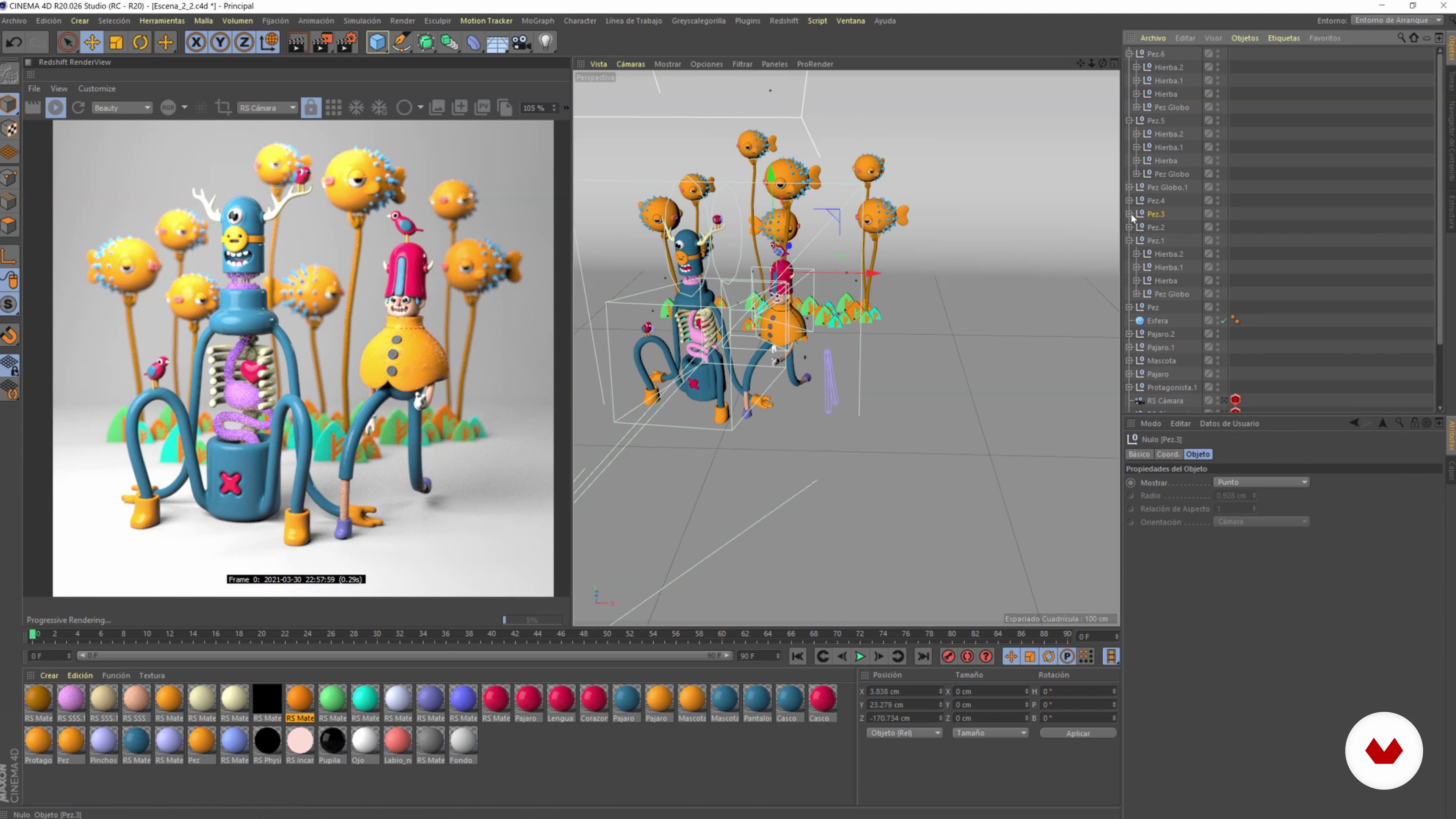This screenshot has height=819, width=1456.
Task: Open Render Settings clapperboard with gear
Action: coord(347,42)
